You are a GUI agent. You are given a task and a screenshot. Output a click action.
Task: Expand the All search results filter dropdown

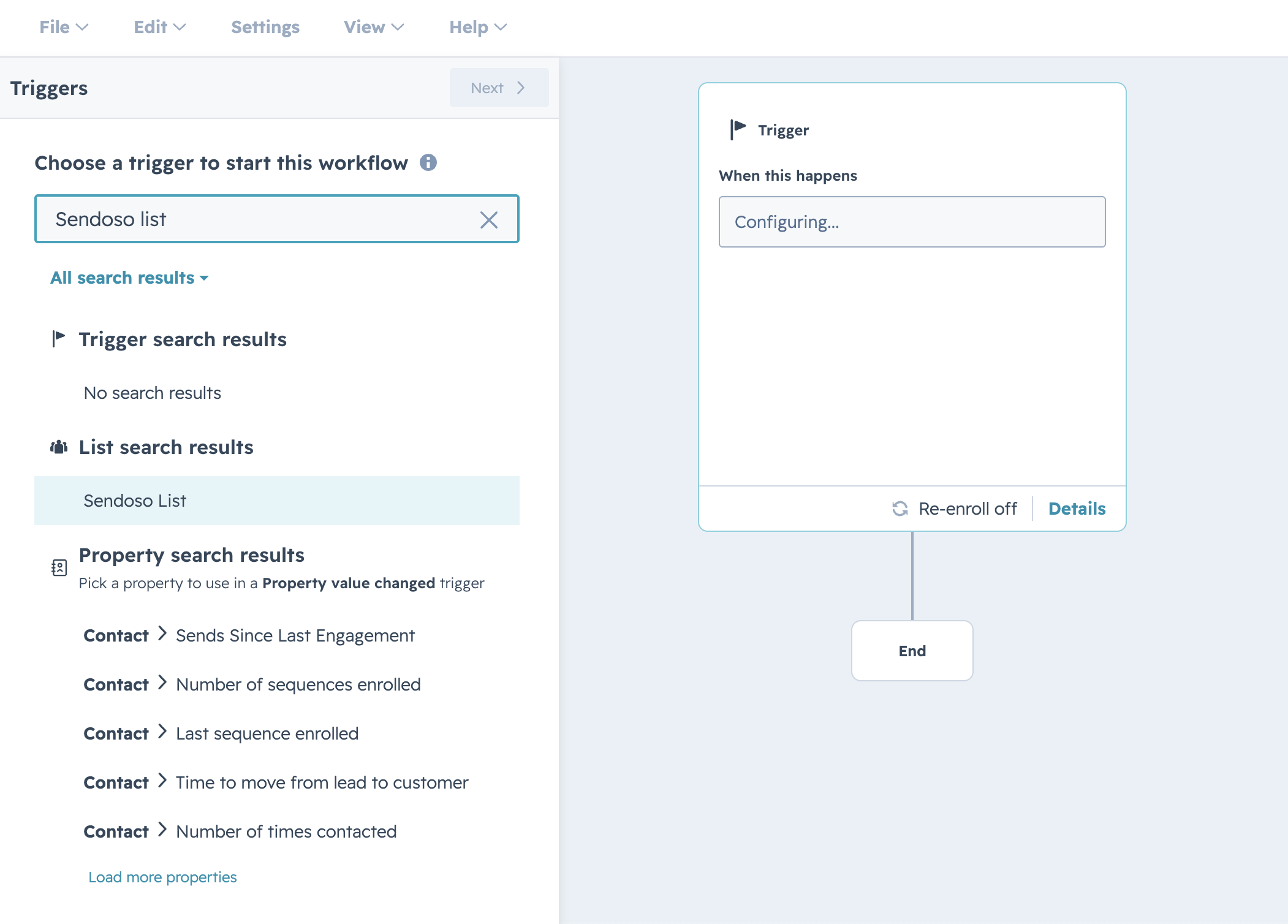coord(129,278)
